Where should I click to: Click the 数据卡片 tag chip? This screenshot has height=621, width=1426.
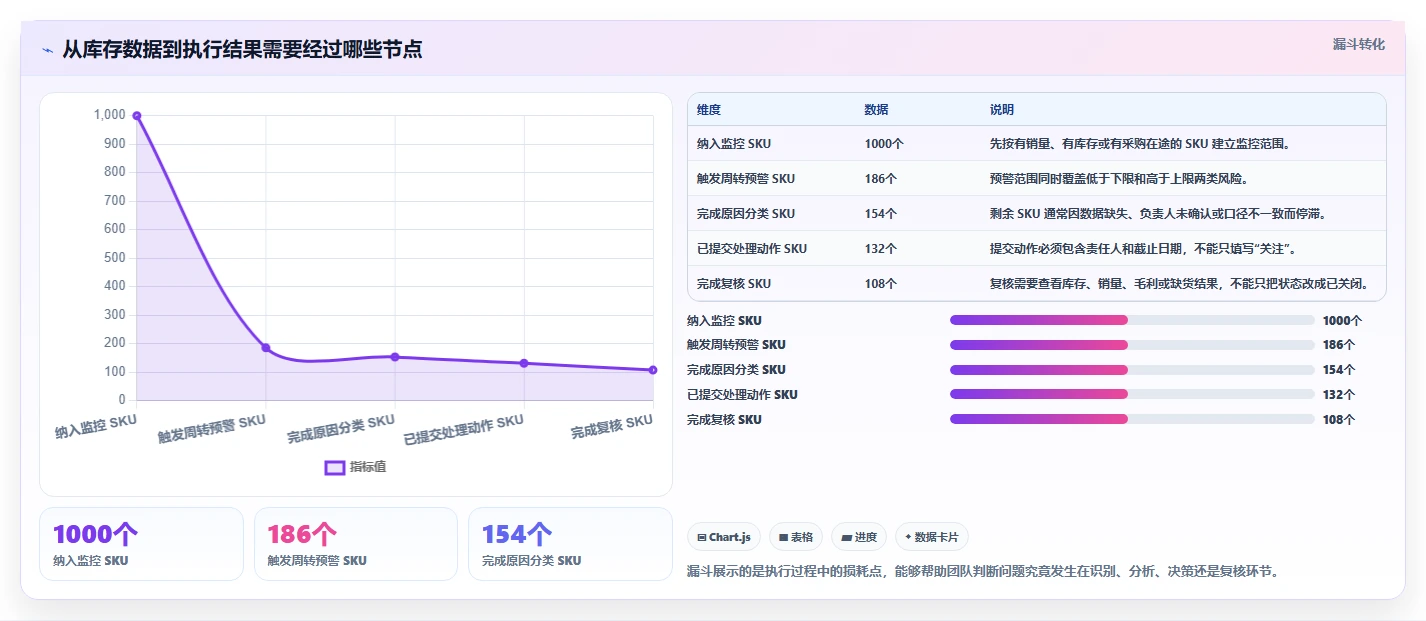click(932, 537)
